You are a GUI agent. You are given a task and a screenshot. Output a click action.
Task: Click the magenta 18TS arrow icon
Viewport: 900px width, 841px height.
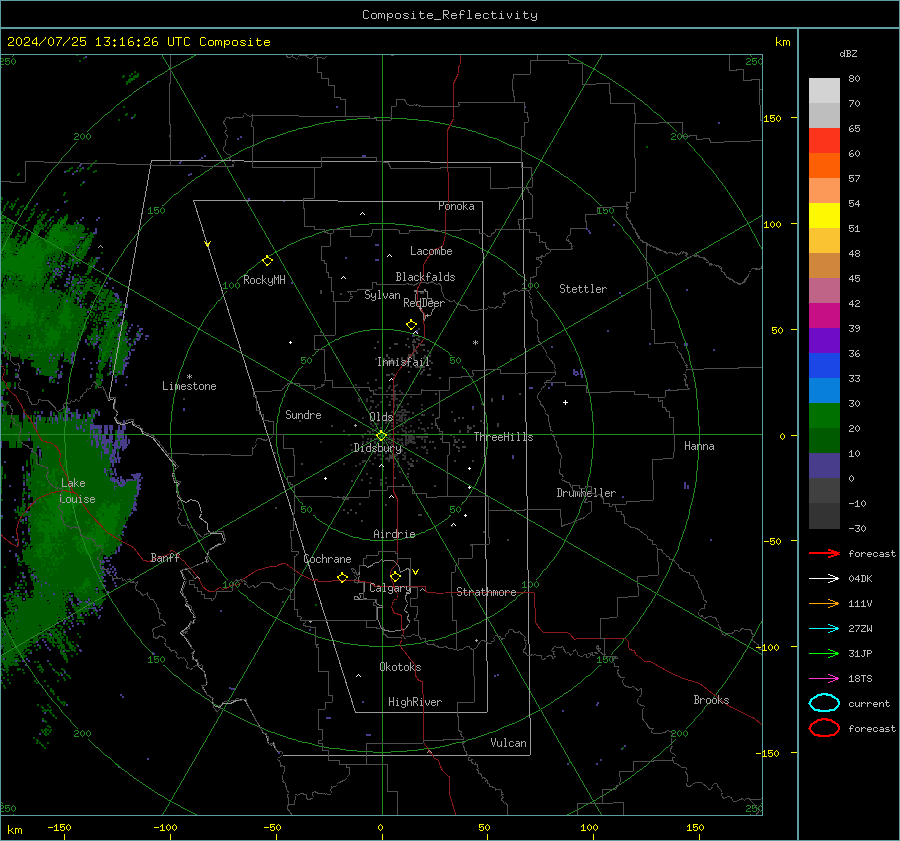pos(824,679)
